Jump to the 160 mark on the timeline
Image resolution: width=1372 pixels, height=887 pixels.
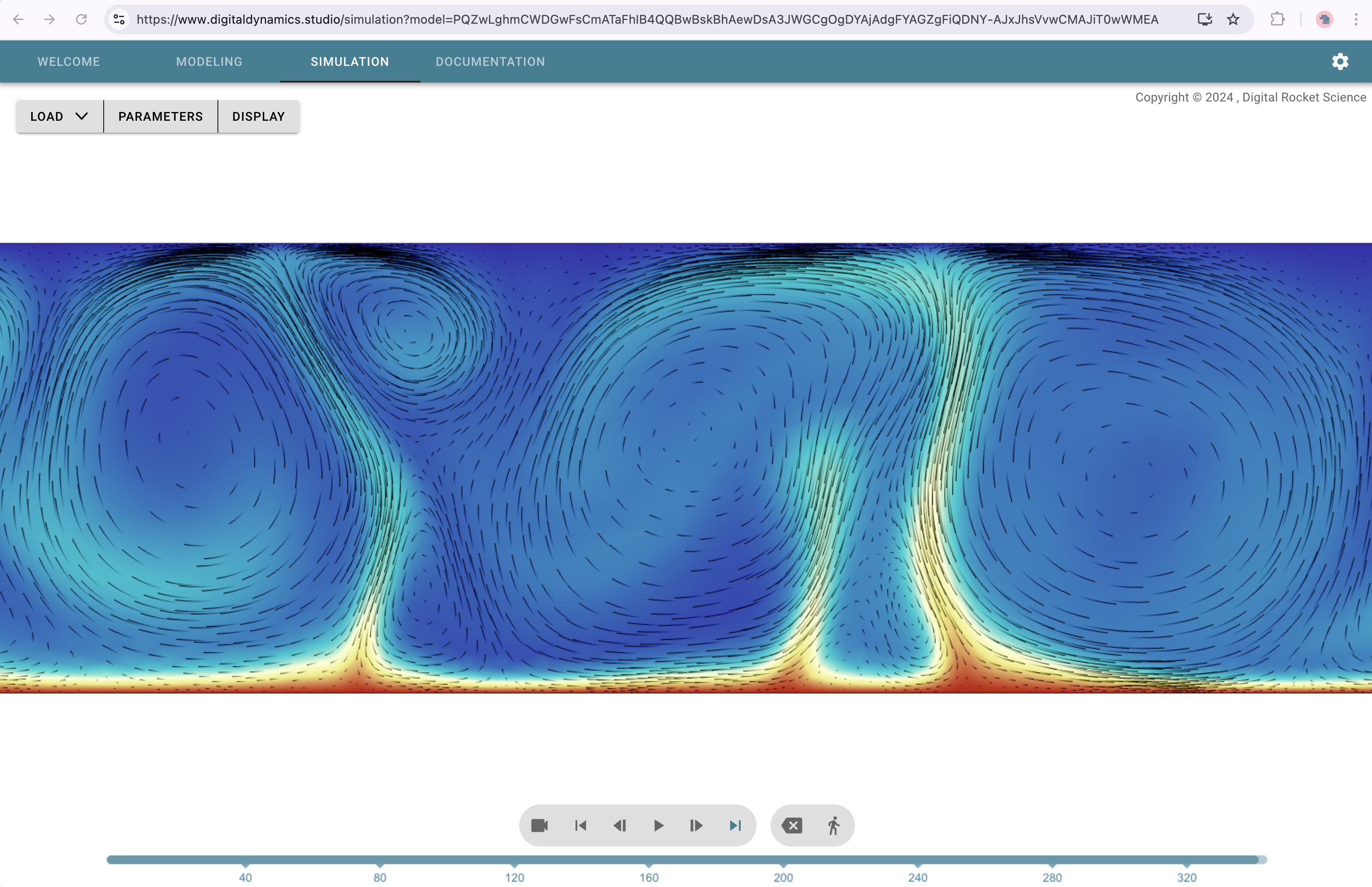649,877
